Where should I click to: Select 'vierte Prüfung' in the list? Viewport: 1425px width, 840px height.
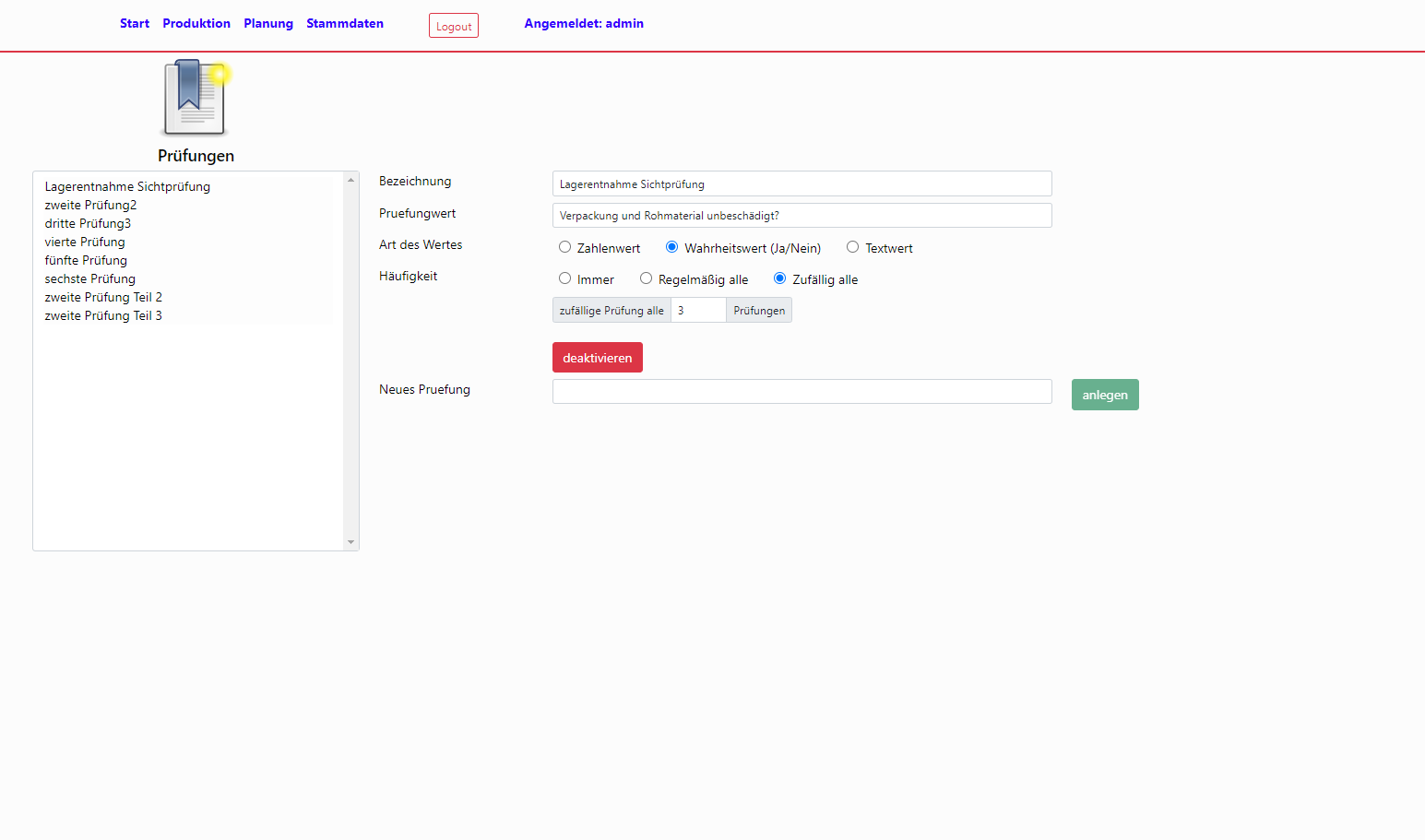tap(85, 243)
